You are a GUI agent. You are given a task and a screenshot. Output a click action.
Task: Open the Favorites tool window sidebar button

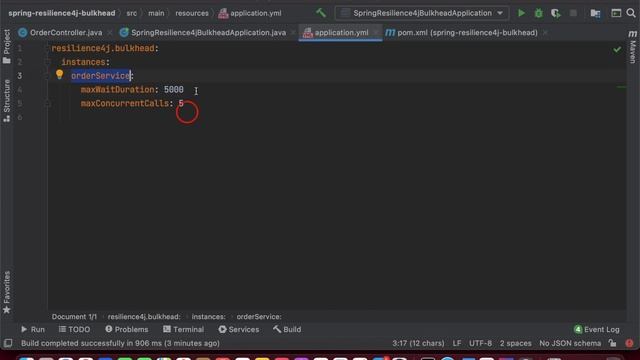[x=7, y=292]
